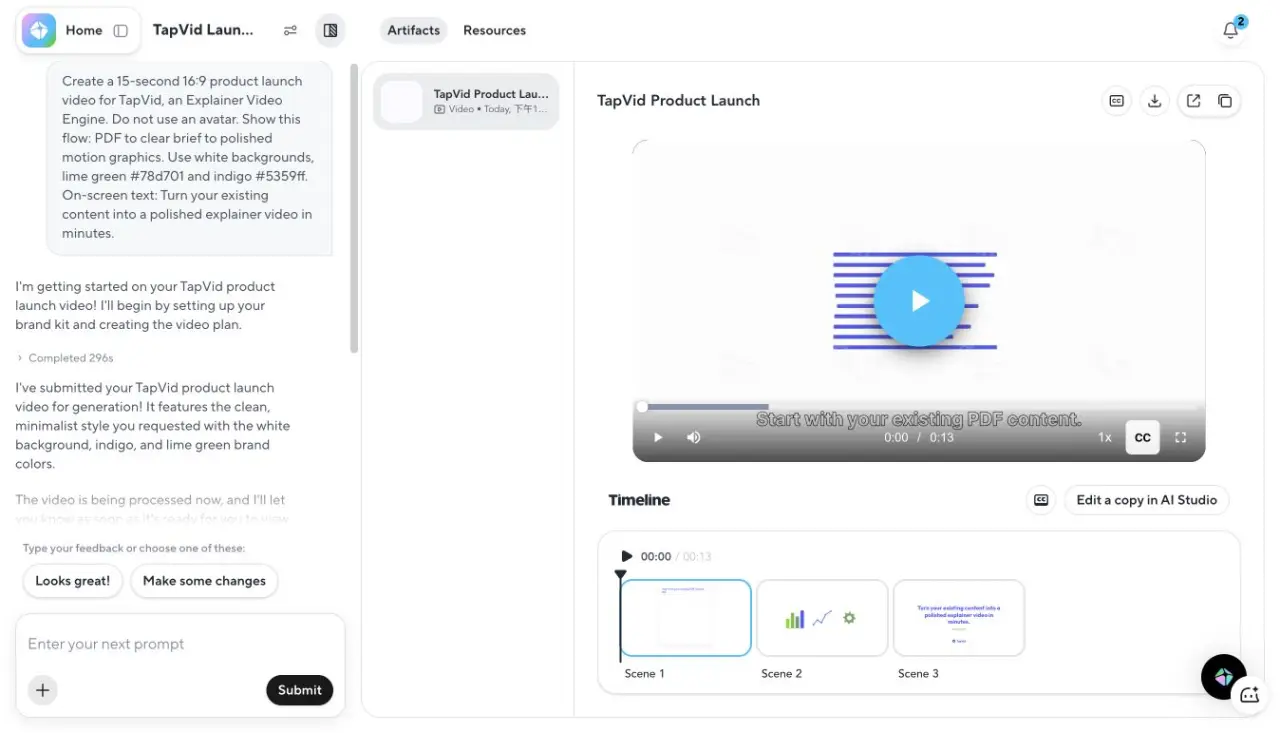The image size is (1280, 733).
Task: Select the Scene 3 thumbnail
Action: coord(959,618)
